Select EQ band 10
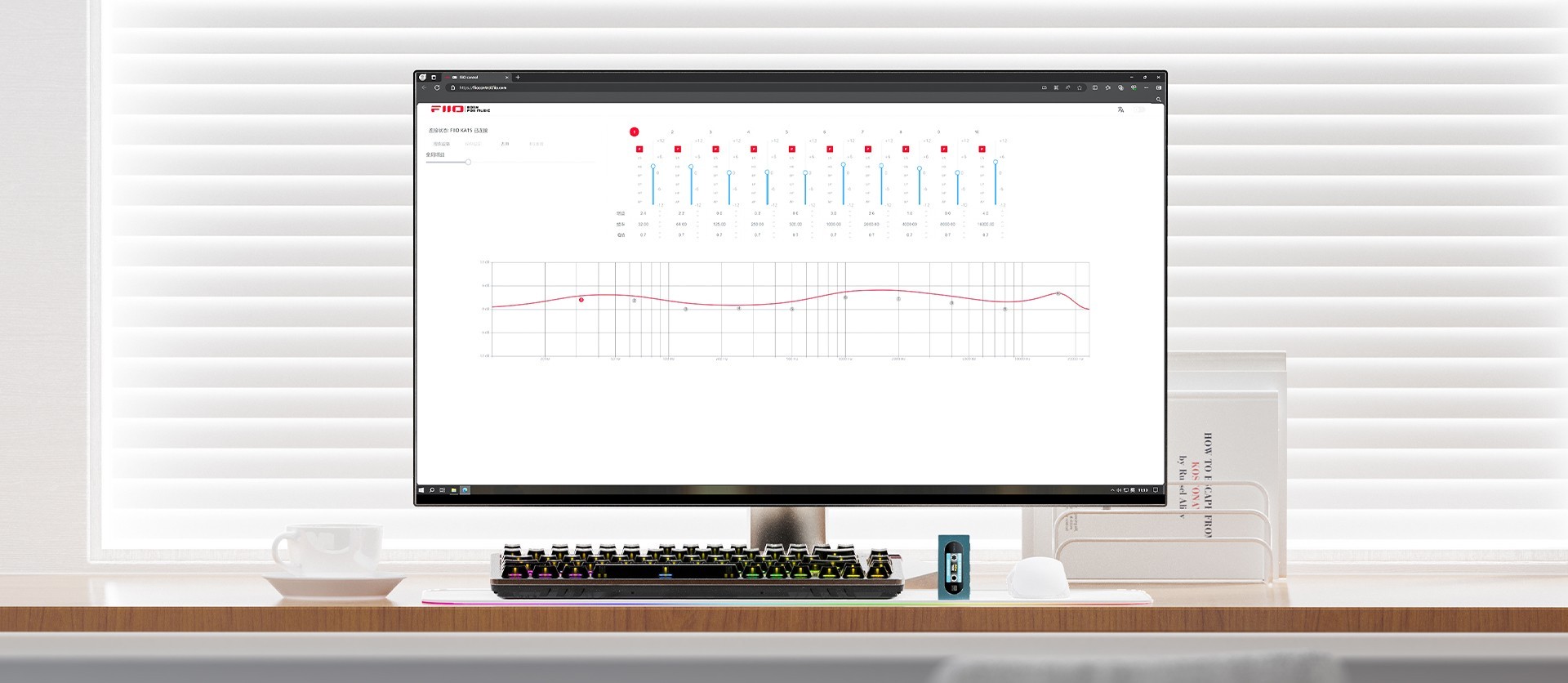The width and height of the screenshot is (1568, 683). coord(977,132)
